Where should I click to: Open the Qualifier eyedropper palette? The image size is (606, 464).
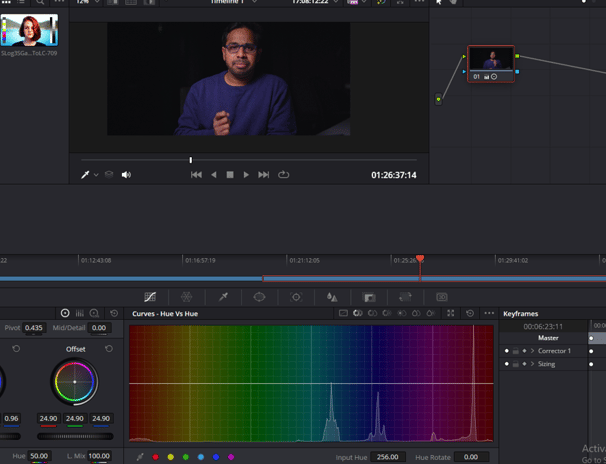(223, 297)
